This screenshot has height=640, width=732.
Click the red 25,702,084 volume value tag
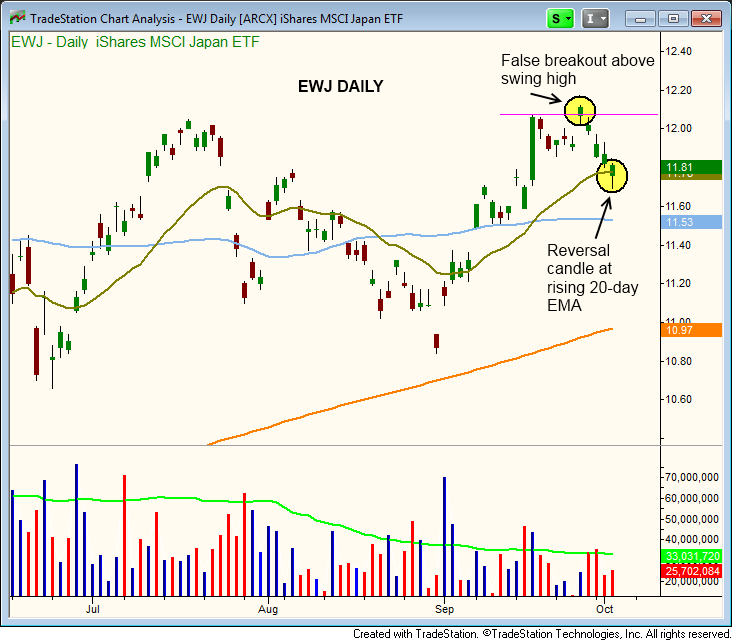691,571
